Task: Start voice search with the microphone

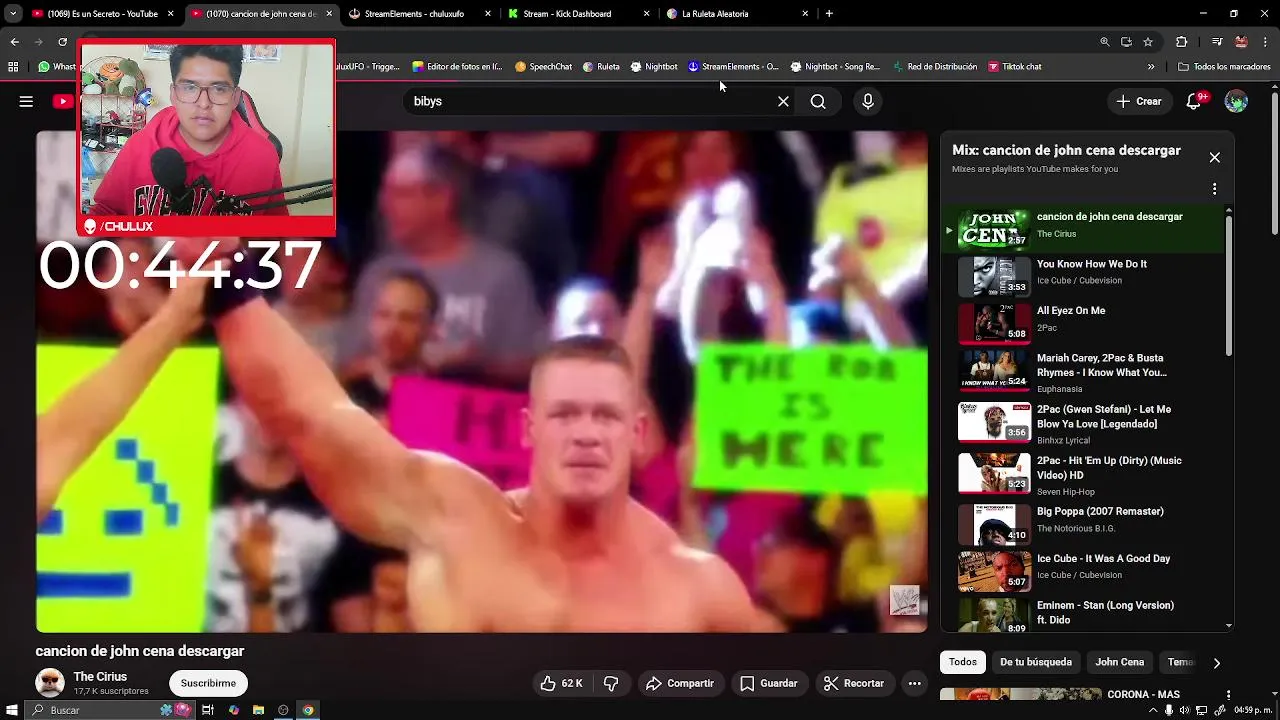Action: click(868, 101)
